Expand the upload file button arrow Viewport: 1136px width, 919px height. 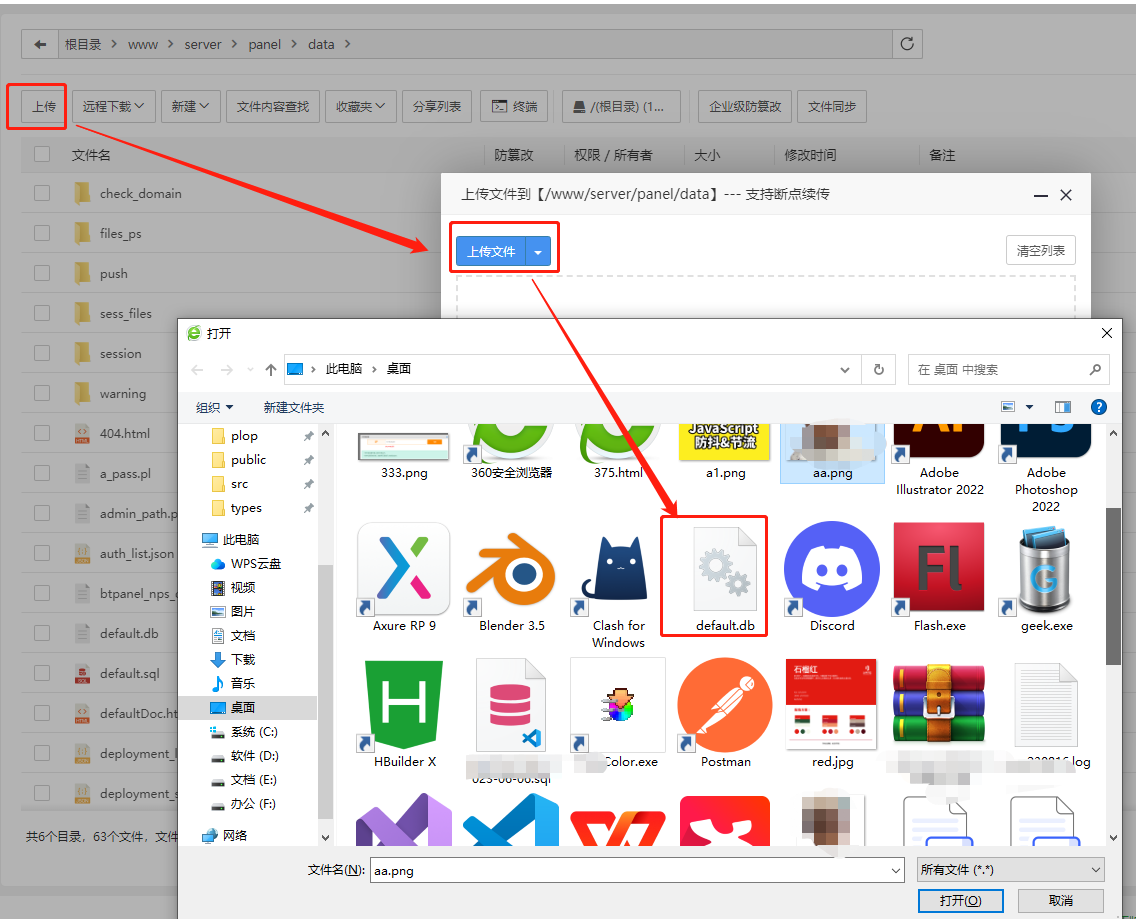(x=538, y=252)
